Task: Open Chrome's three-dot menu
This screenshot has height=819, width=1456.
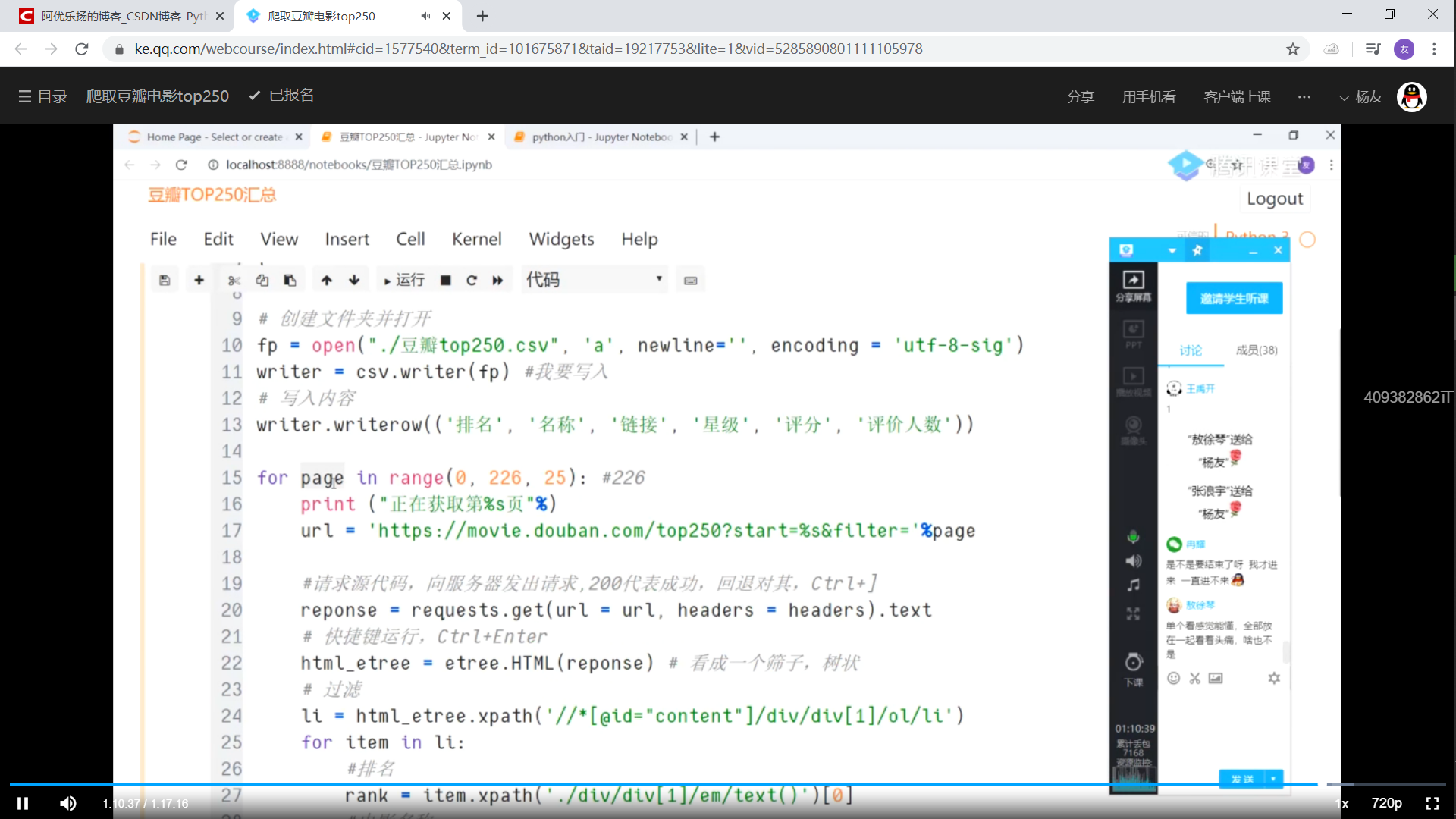Action: pos(1433,49)
